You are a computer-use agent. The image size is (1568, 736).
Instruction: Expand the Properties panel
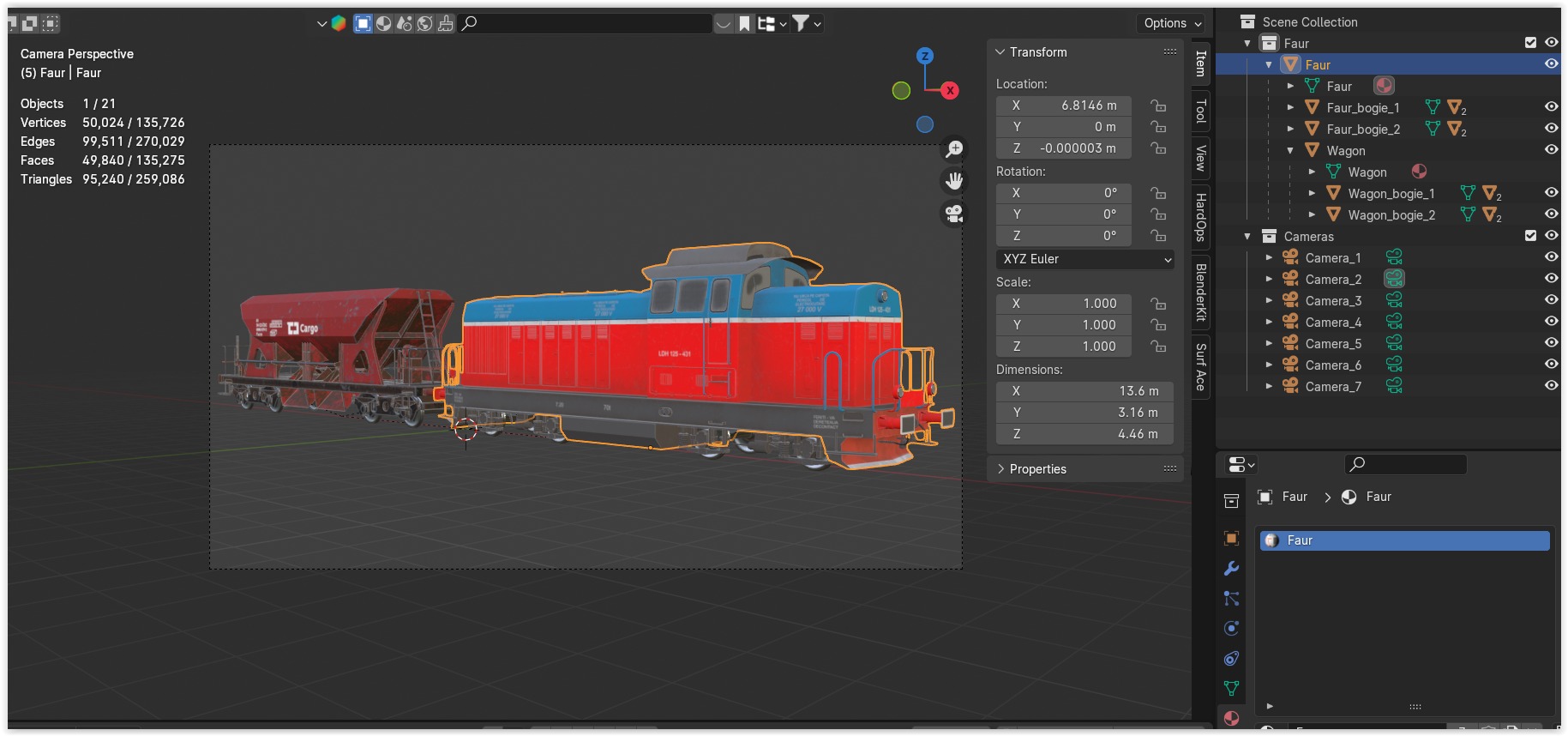1000,469
